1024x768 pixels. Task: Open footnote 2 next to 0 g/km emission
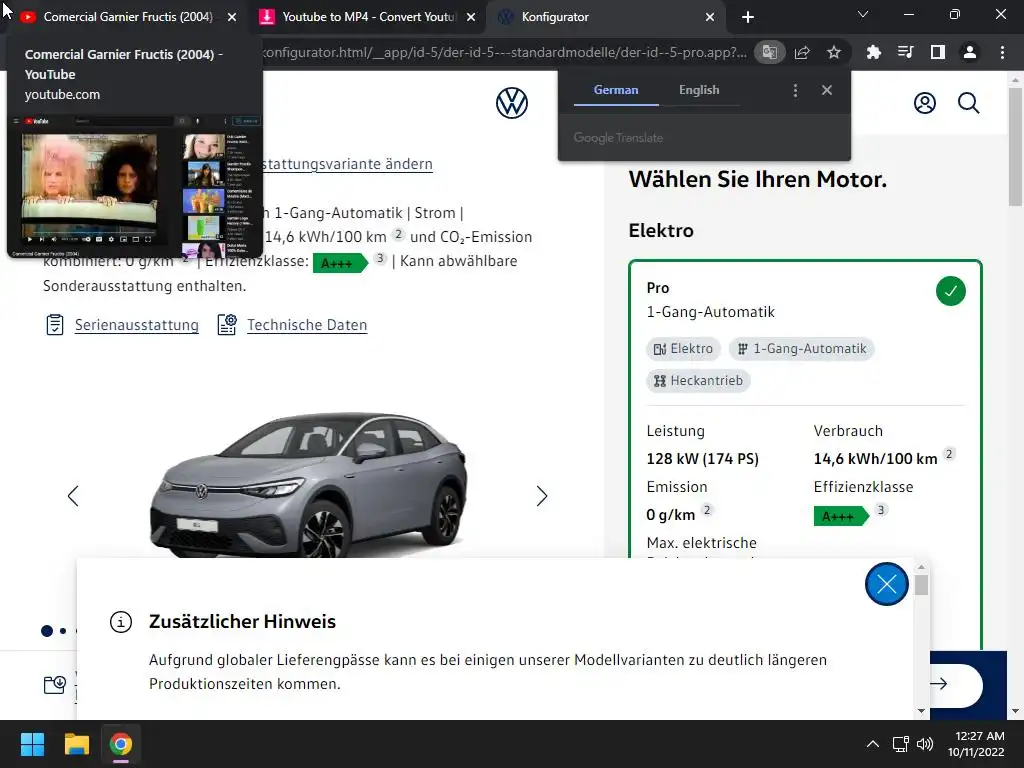coord(707,509)
